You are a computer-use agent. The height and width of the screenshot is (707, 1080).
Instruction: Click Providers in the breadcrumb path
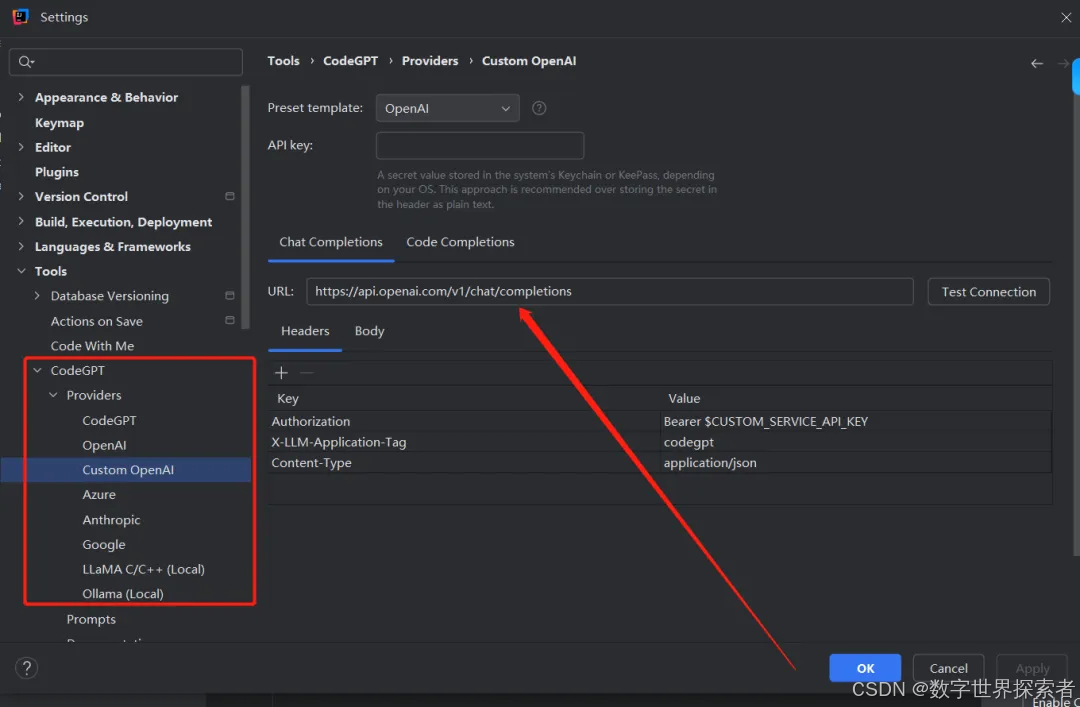tap(430, 61)
